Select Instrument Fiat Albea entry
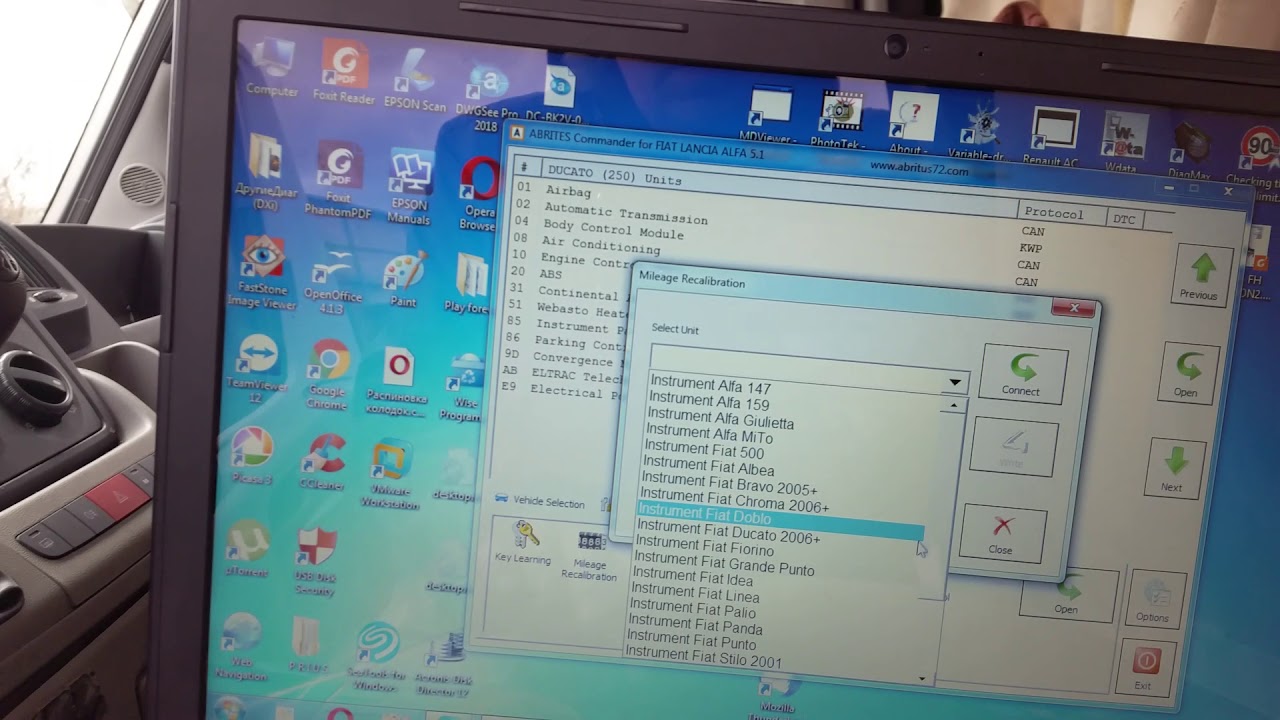The image size is (1280, 720). (708, 467)
